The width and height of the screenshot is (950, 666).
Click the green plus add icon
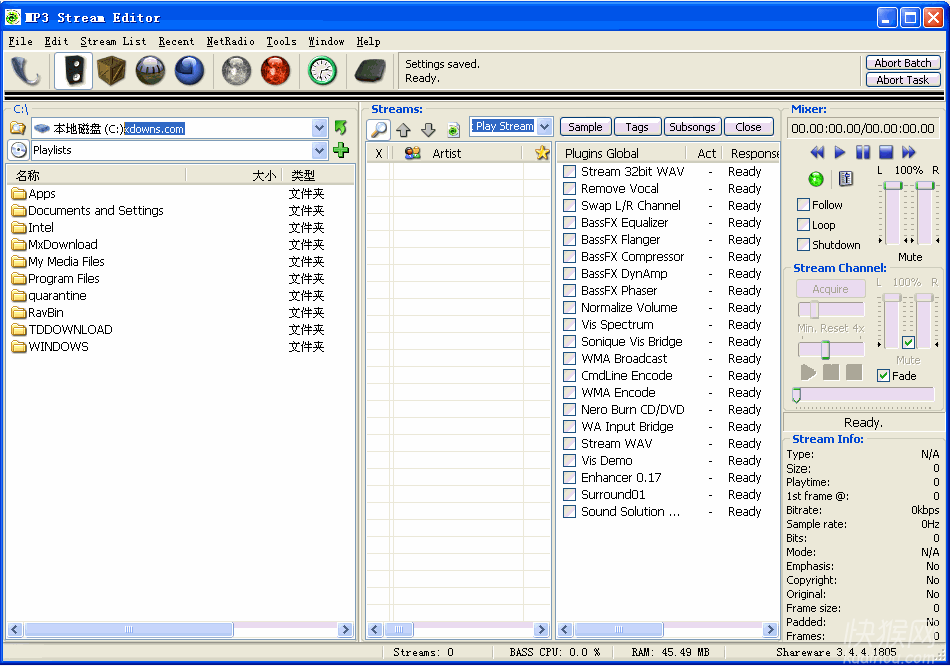(341, 150)
